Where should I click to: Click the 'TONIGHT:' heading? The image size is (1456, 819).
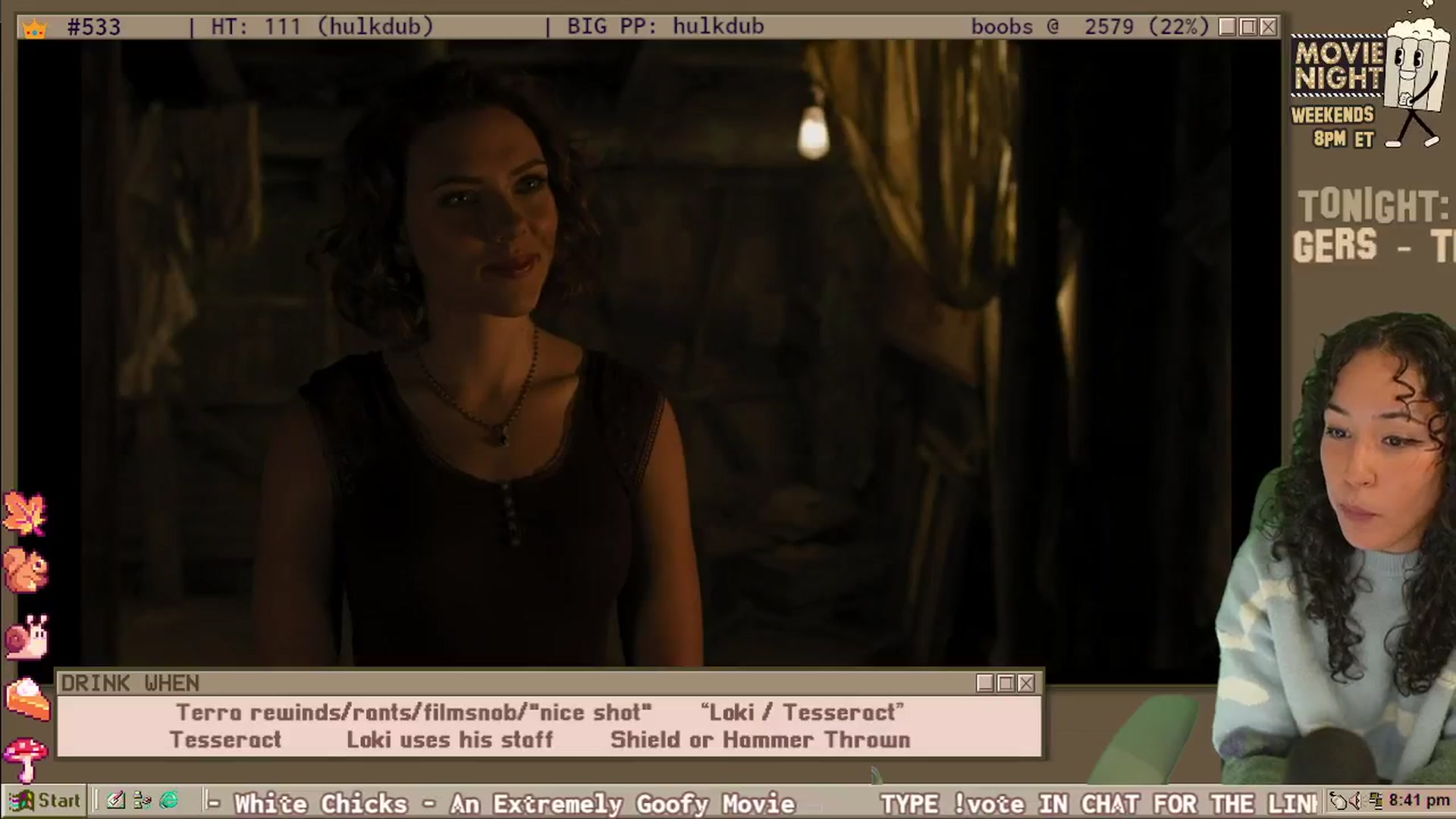point(1373,206)
